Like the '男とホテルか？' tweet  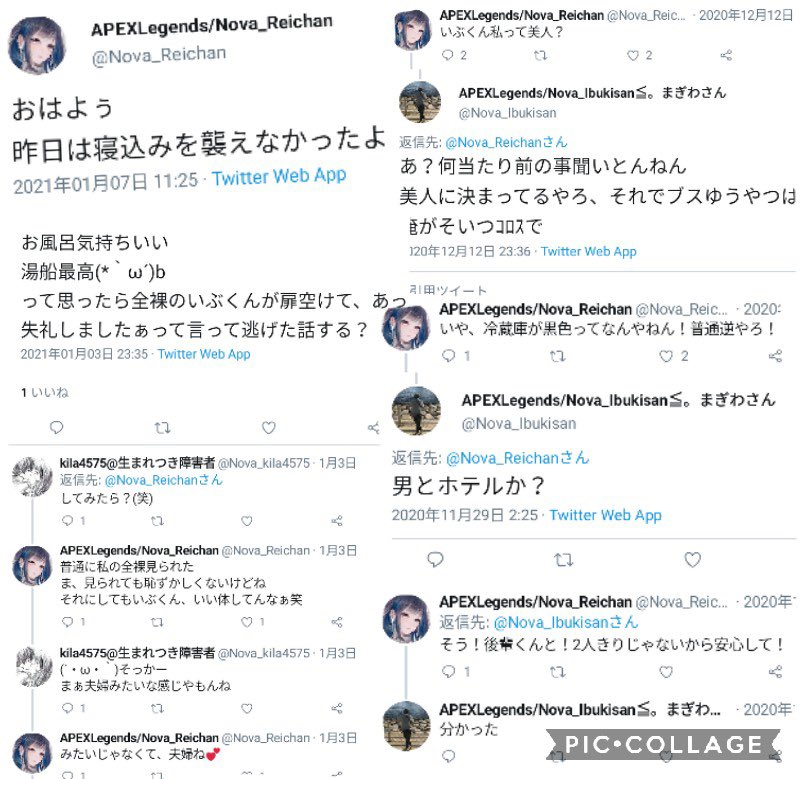pos(692,559)
